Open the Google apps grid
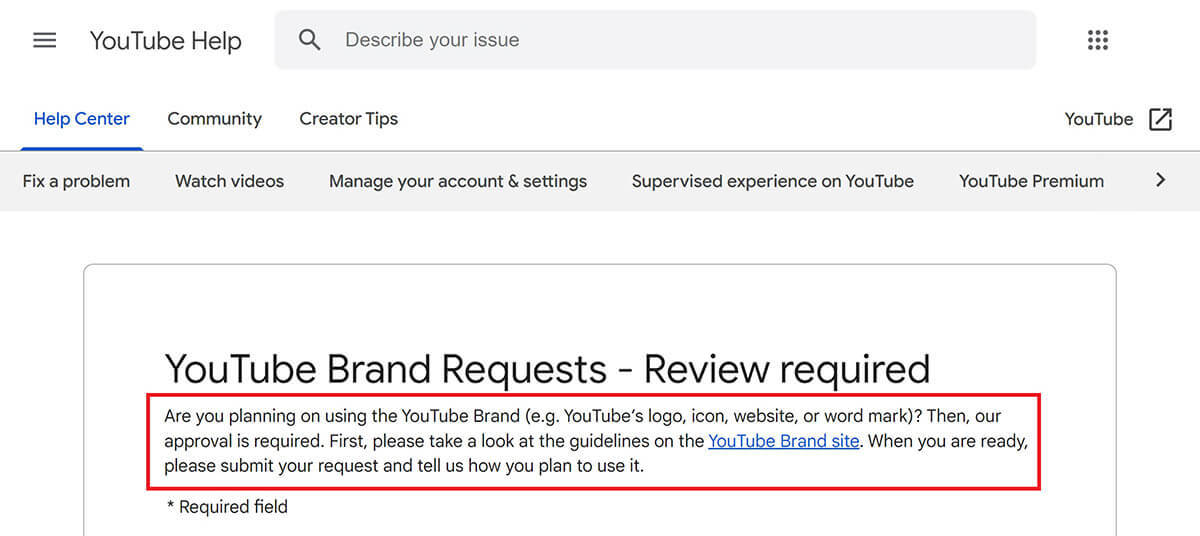Image resolution: width=1200 pixels, height=536 pixels. click(1098, 40)
